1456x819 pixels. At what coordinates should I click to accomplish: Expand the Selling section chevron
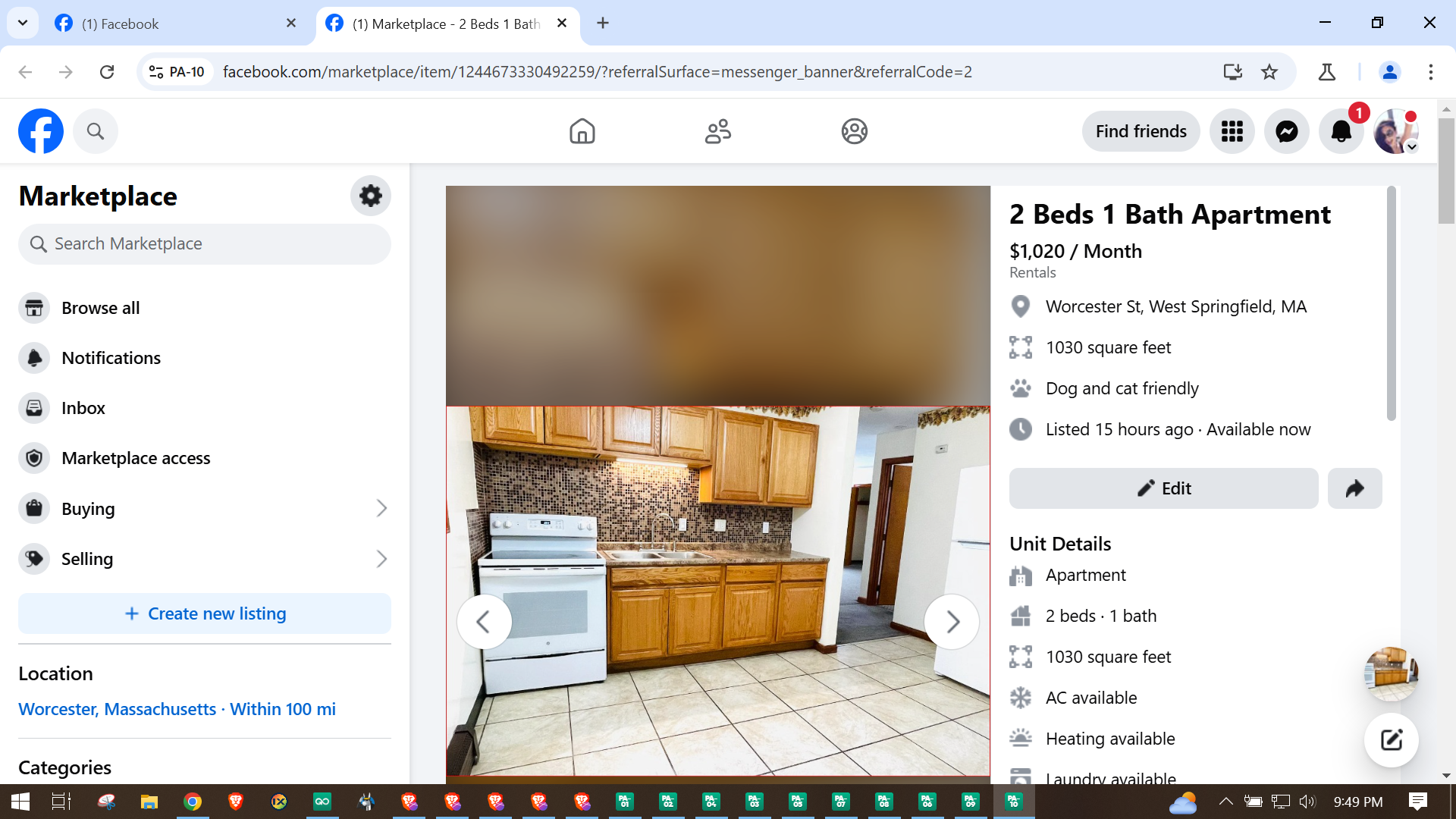(x=381, y=559)
